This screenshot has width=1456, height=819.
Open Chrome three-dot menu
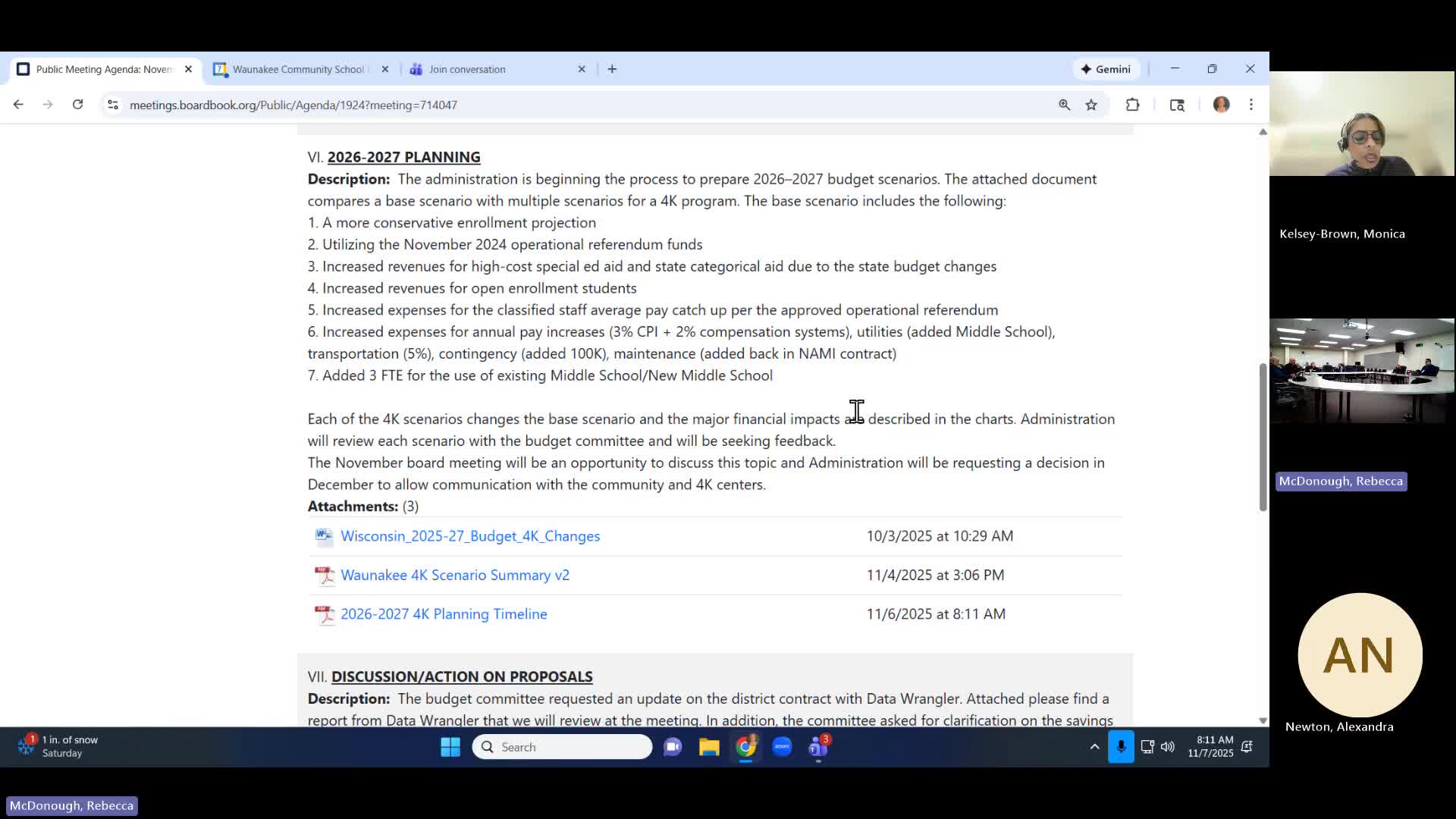click(x=1251, y=105)
